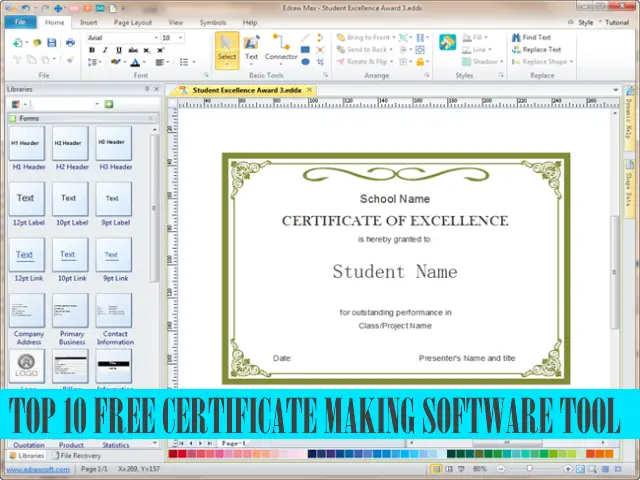This screenshot has width=640, height=480.
Task: Select the Text tool in Basic Tools
Action: pos(252,47)
